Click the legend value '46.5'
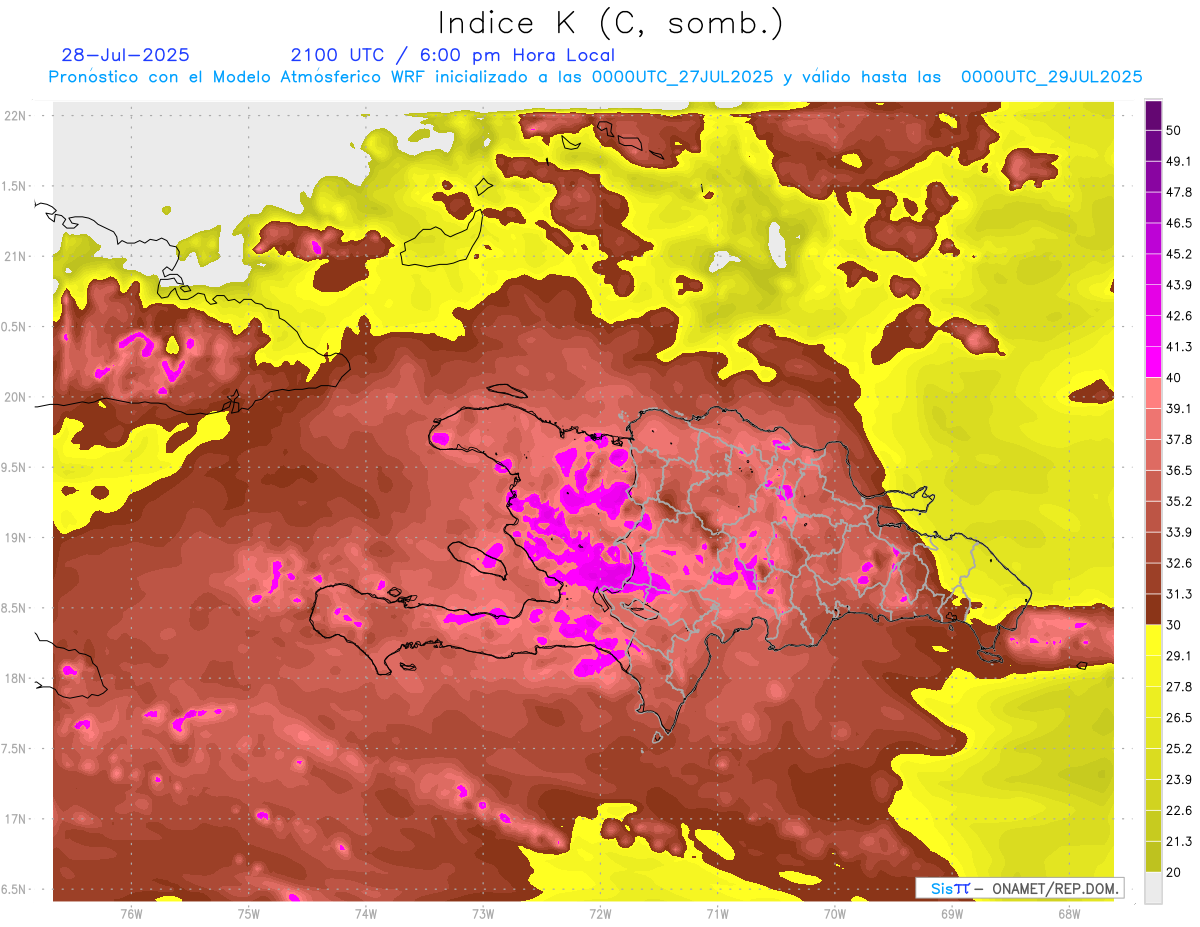This screenshot has width=1200, height=927. (x=1180, y=224)
